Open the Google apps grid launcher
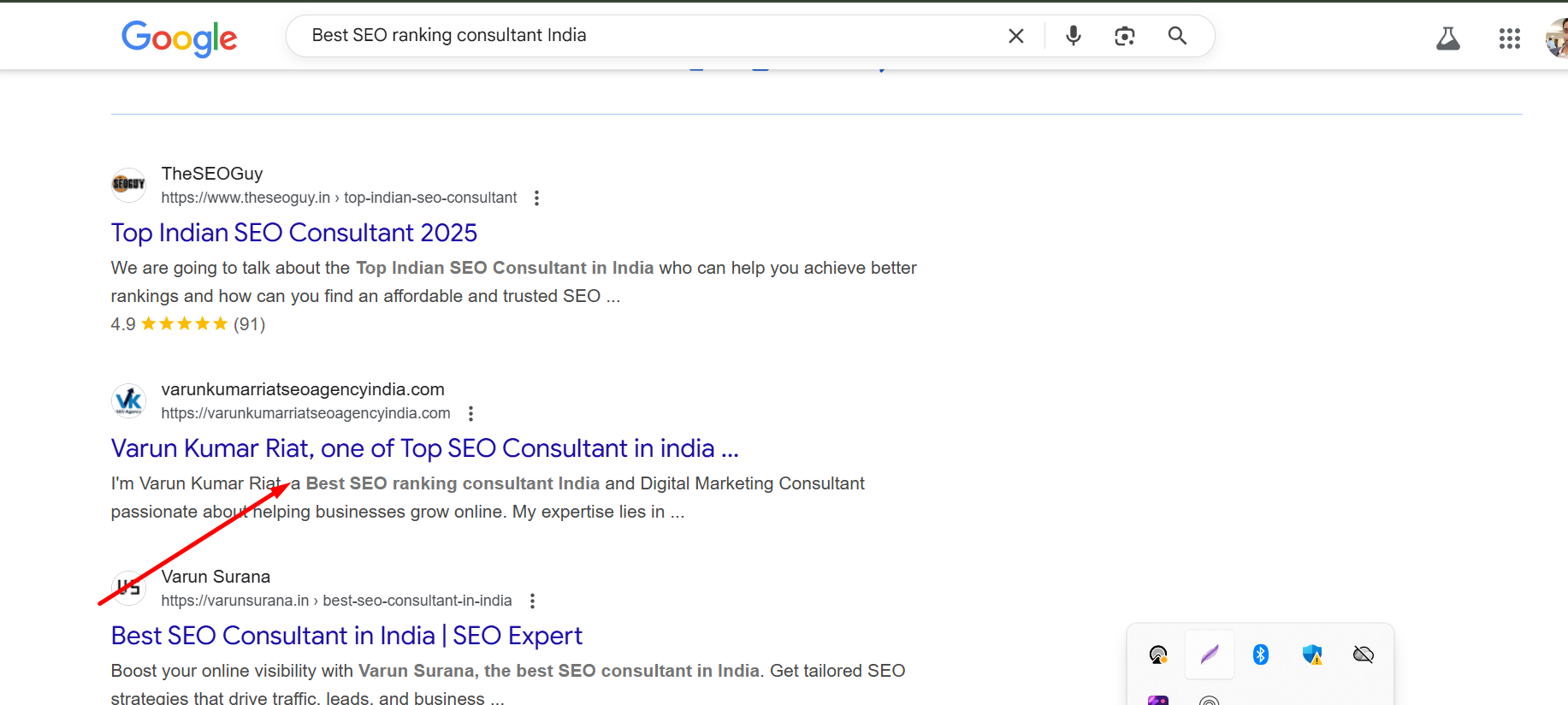1568x705 pixels. (1510, 39)
